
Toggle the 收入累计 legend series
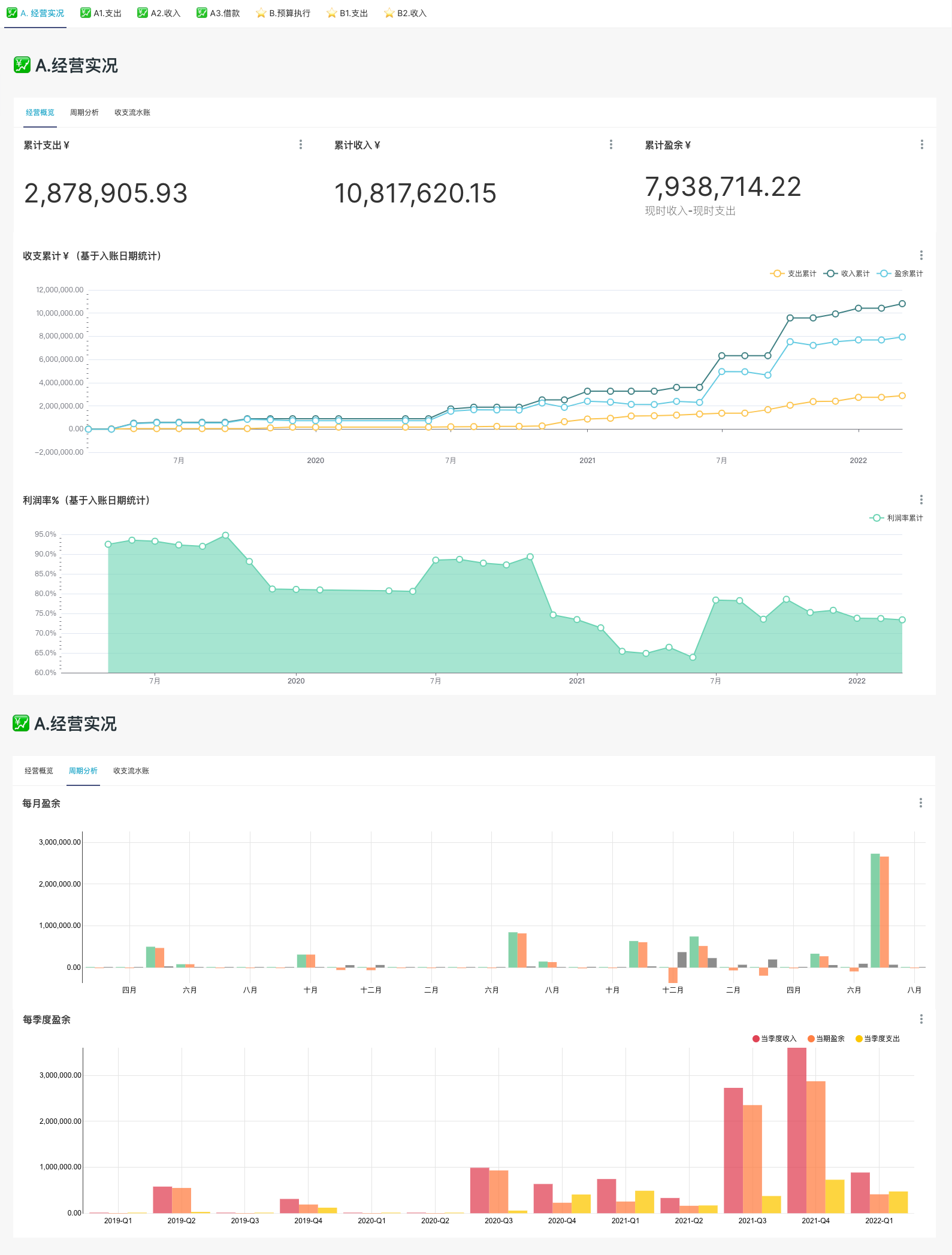[847, 274]
